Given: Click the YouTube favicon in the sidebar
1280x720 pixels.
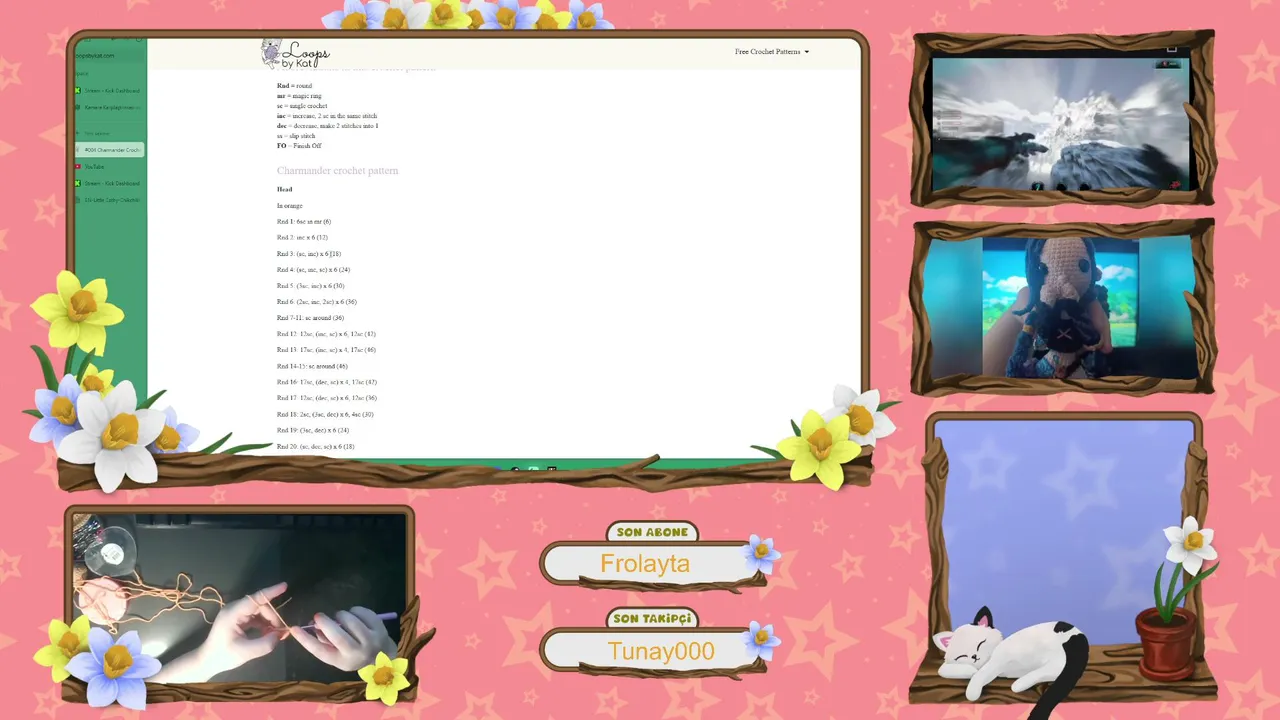Looking at the screenshot, I should point(78,167).
